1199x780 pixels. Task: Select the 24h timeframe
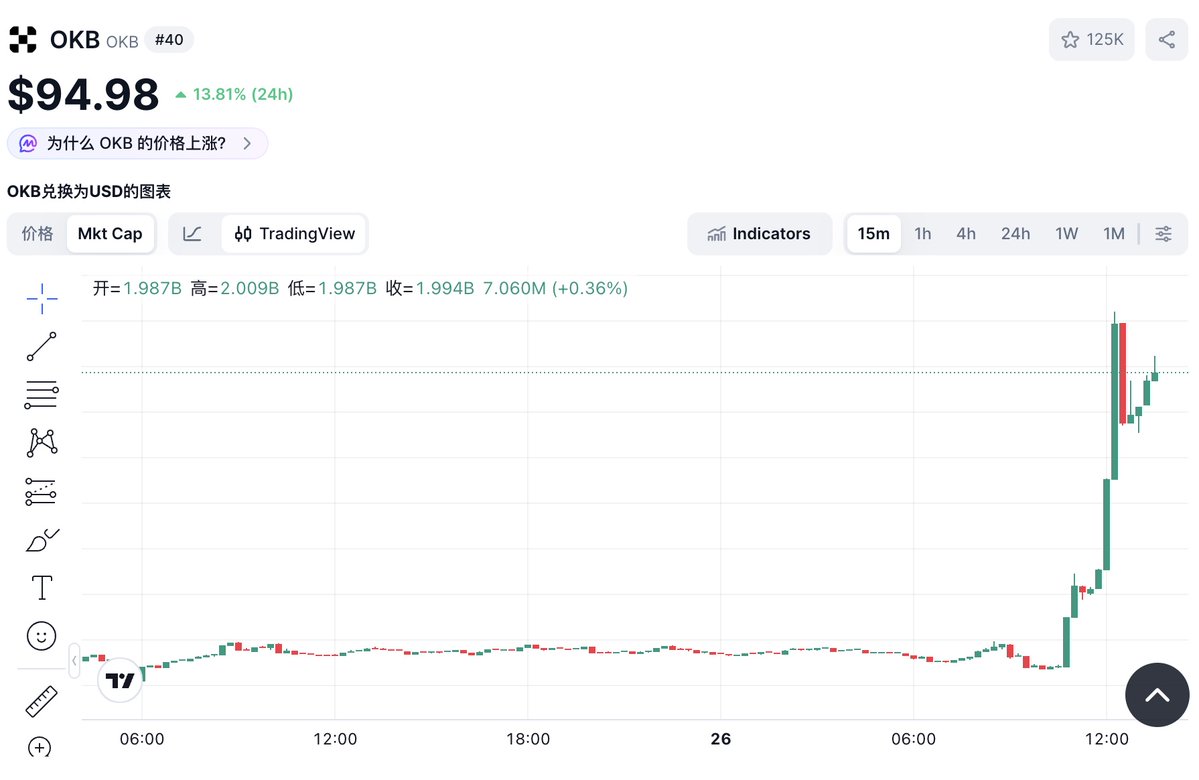1015,234
